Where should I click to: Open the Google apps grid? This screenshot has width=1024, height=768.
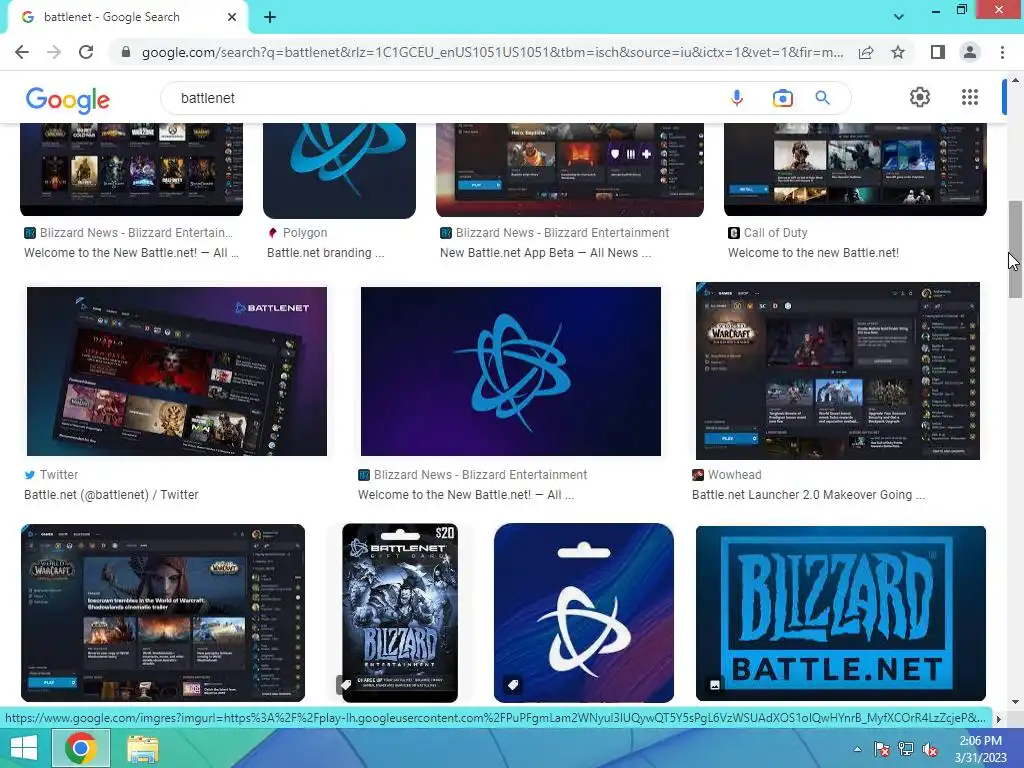click(970, 97)
